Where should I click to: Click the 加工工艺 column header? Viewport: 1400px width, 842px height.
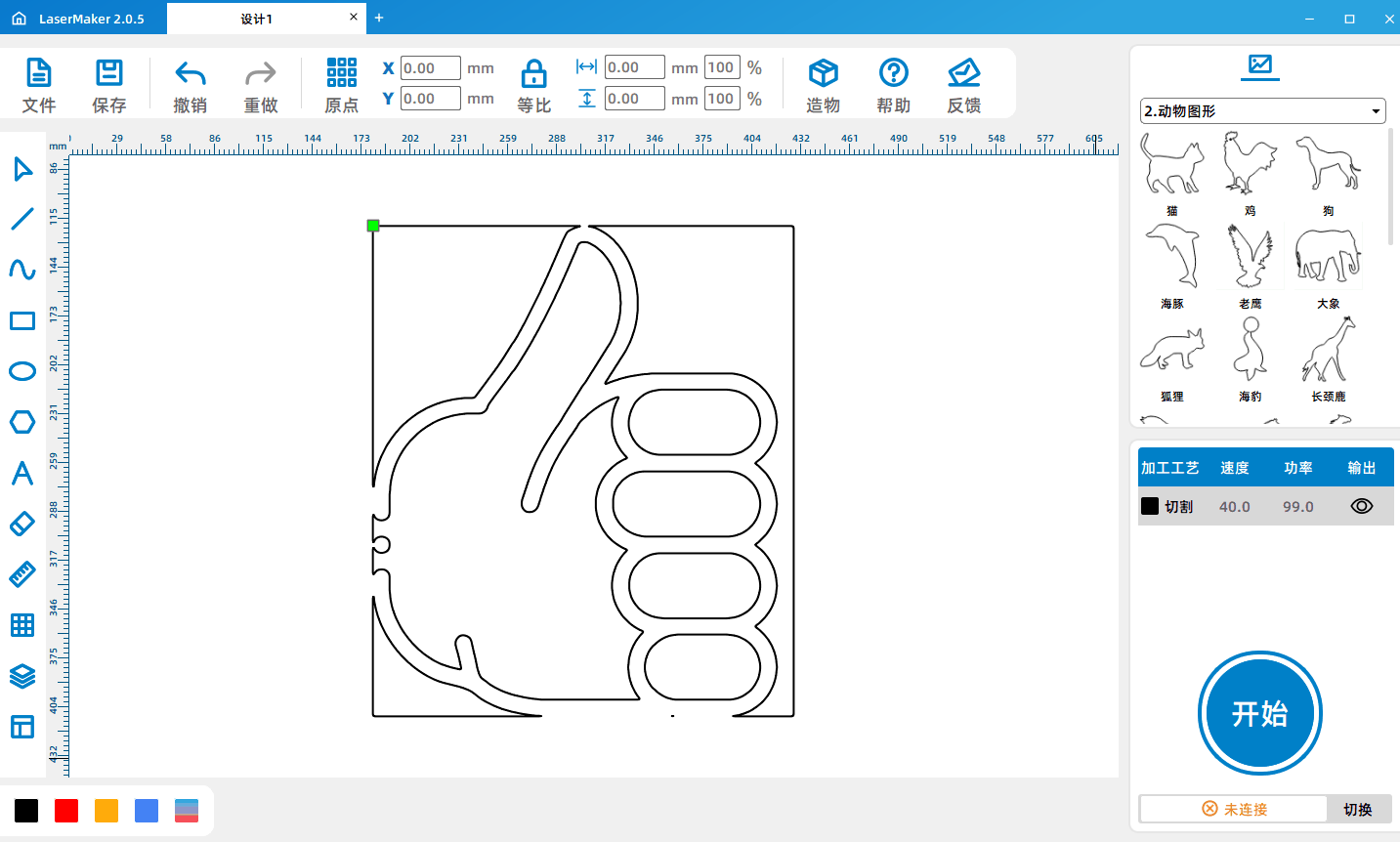pyautogui.click(x=1170, y=468)
